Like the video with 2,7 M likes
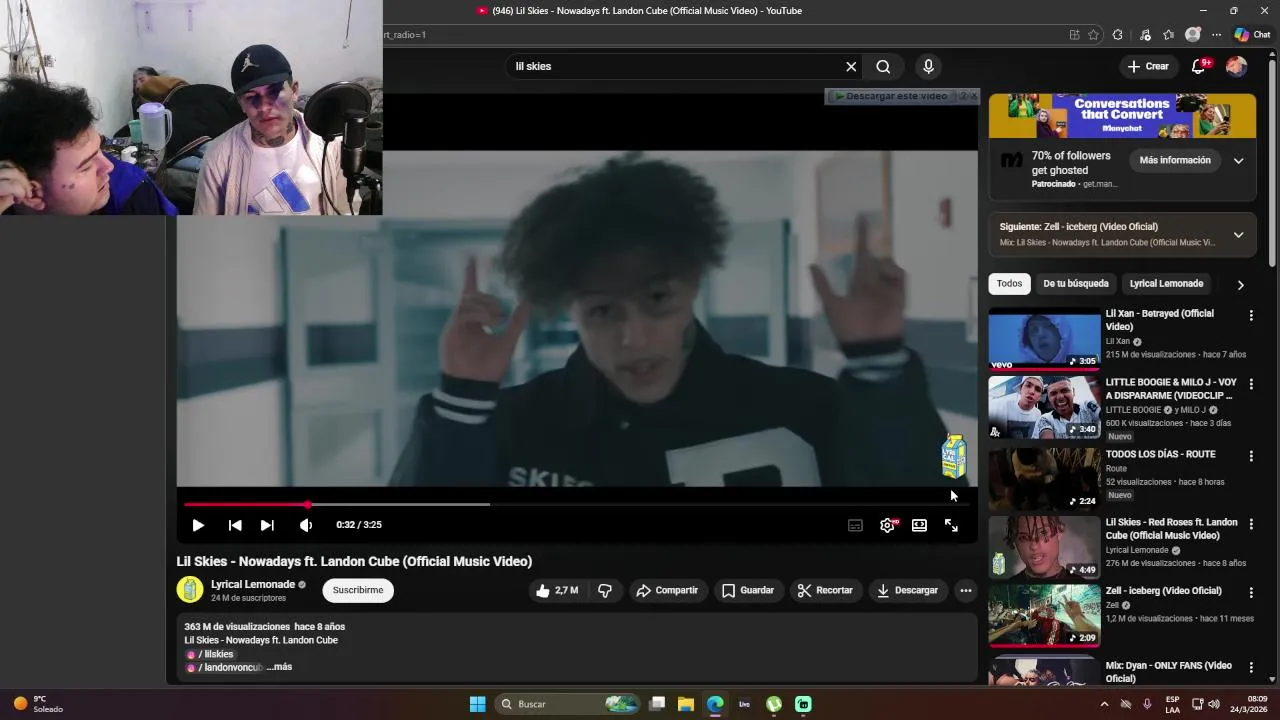 point(556,590)
